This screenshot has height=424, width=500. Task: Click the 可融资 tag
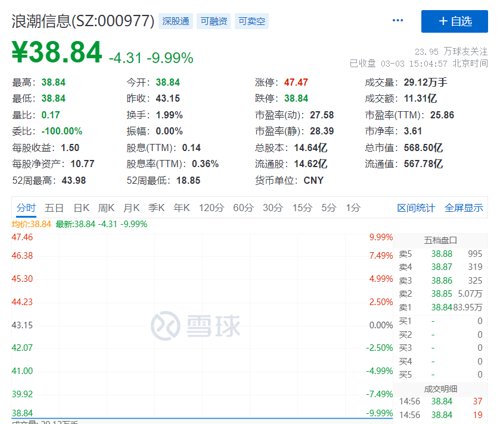pyautogui.click(x=214, y=21)
